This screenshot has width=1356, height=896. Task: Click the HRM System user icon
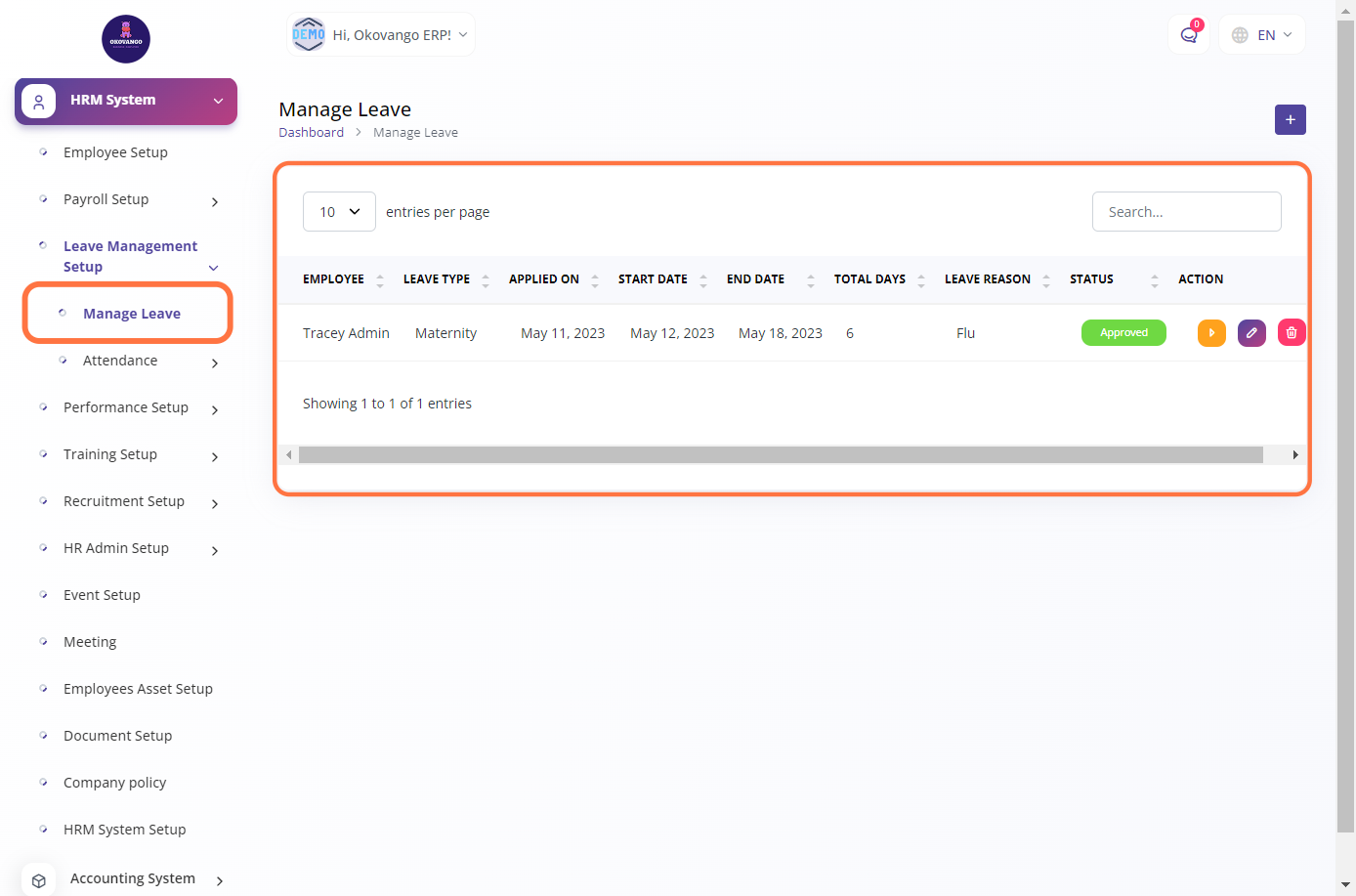point(39,101)
